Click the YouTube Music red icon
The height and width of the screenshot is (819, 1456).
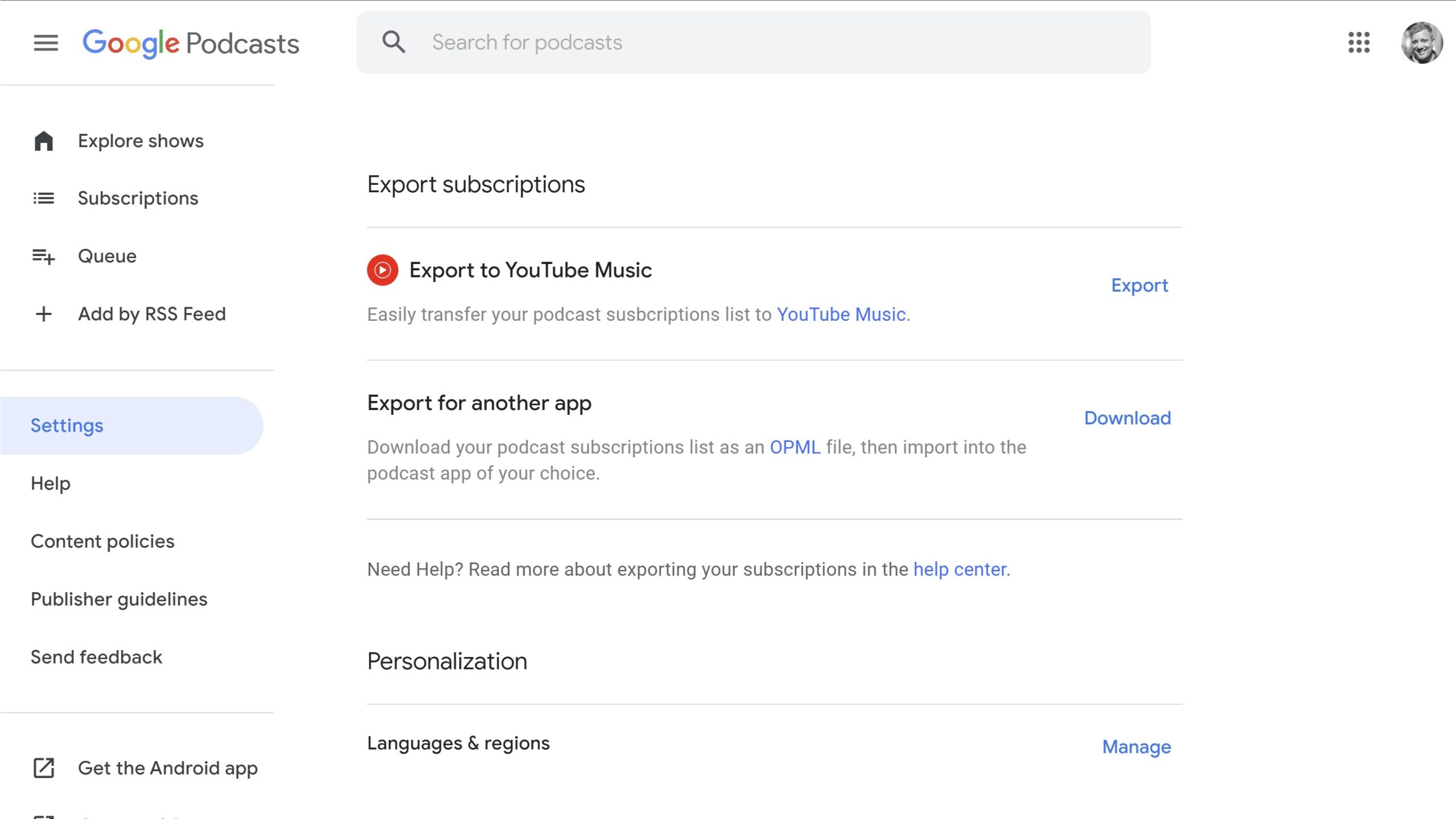tap(382, 270)
